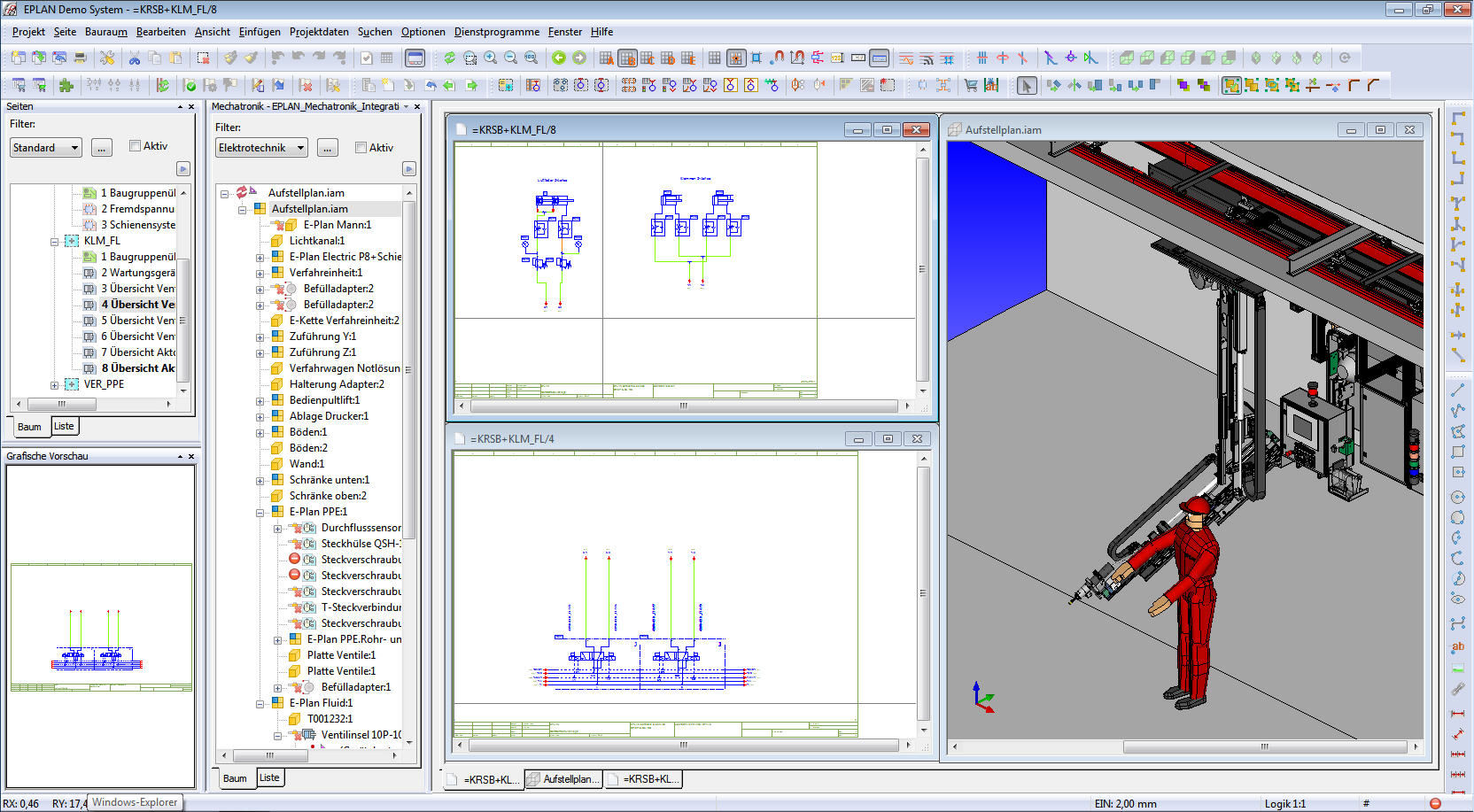Click the ellipsis button beside Elektrotechnik filter
The height and width of the screenshot is (812, 1474).
click(x=328, y=148)
